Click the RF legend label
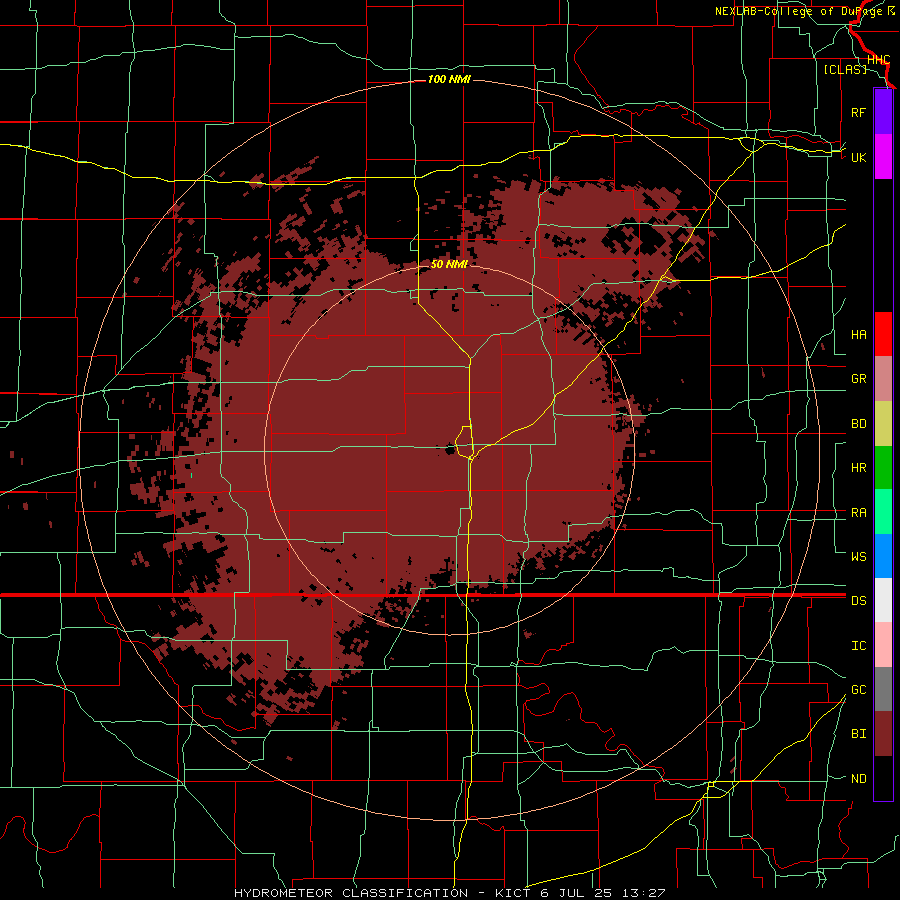This screenshot has width=900, height=900. (858, 112)
